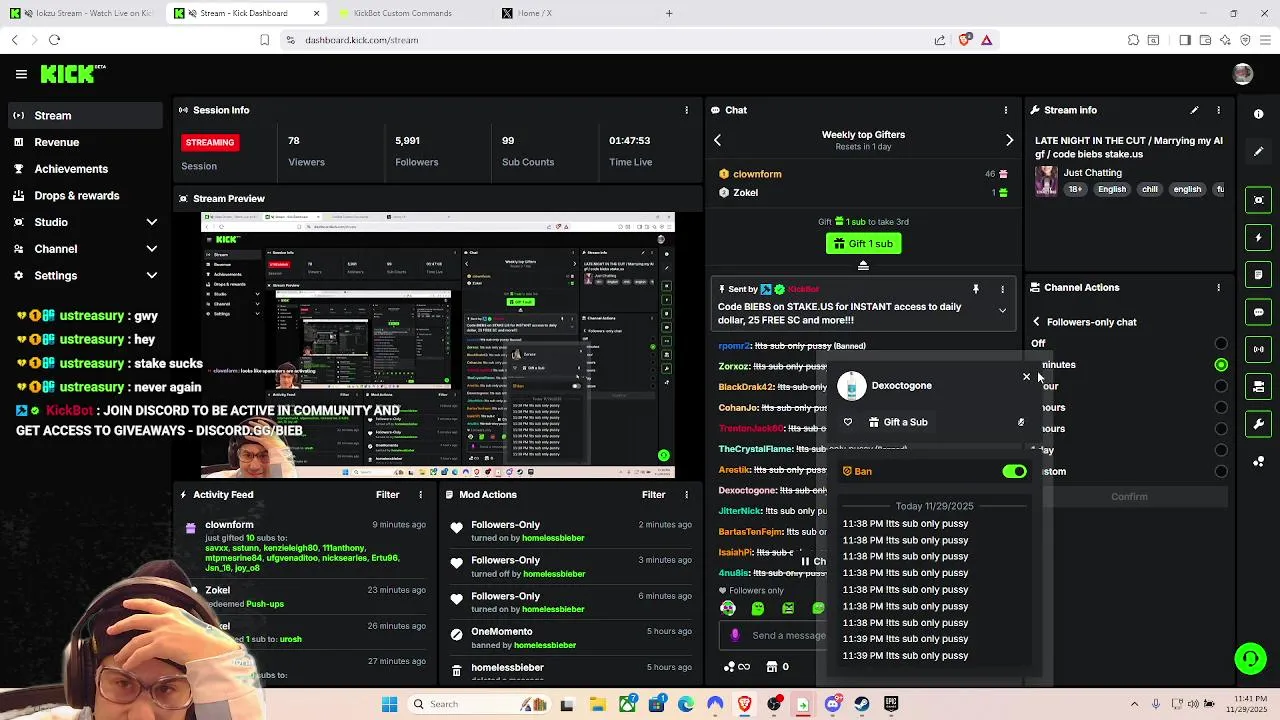1280x720 pixels.
Task: Select the Off followers-only radio option
Action: pyautogui.click(x=1221, y=344)
